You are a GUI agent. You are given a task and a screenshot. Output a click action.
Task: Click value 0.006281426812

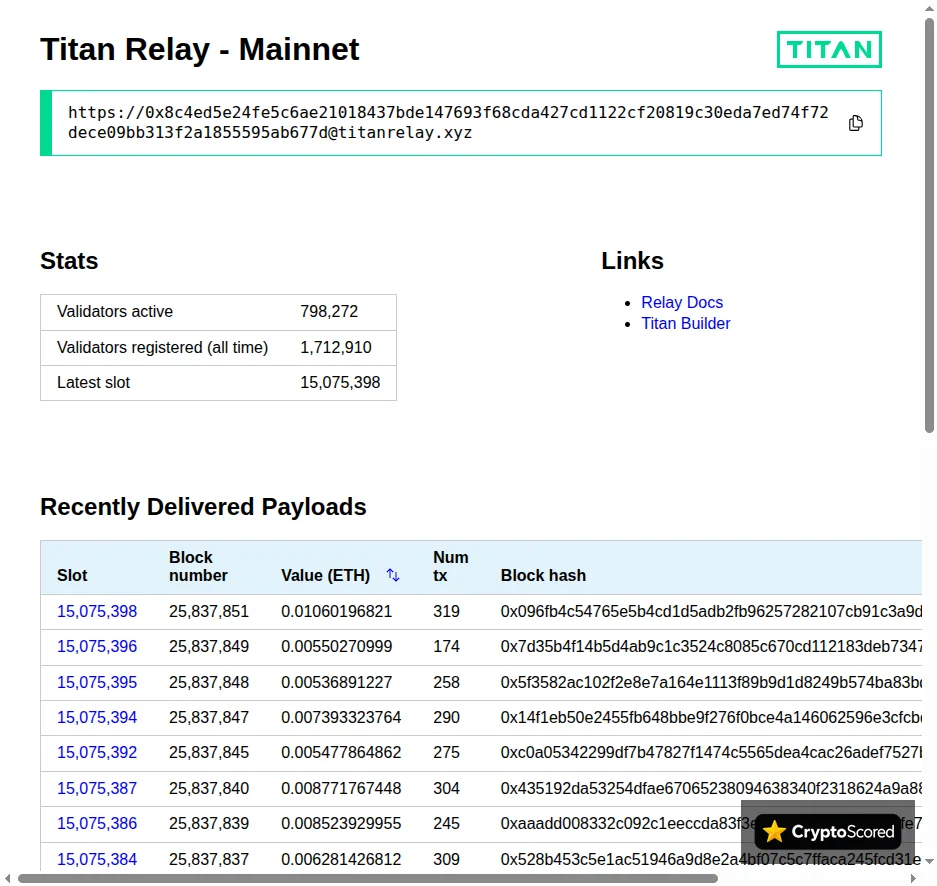pyautogui.click(x=341, y=859)
